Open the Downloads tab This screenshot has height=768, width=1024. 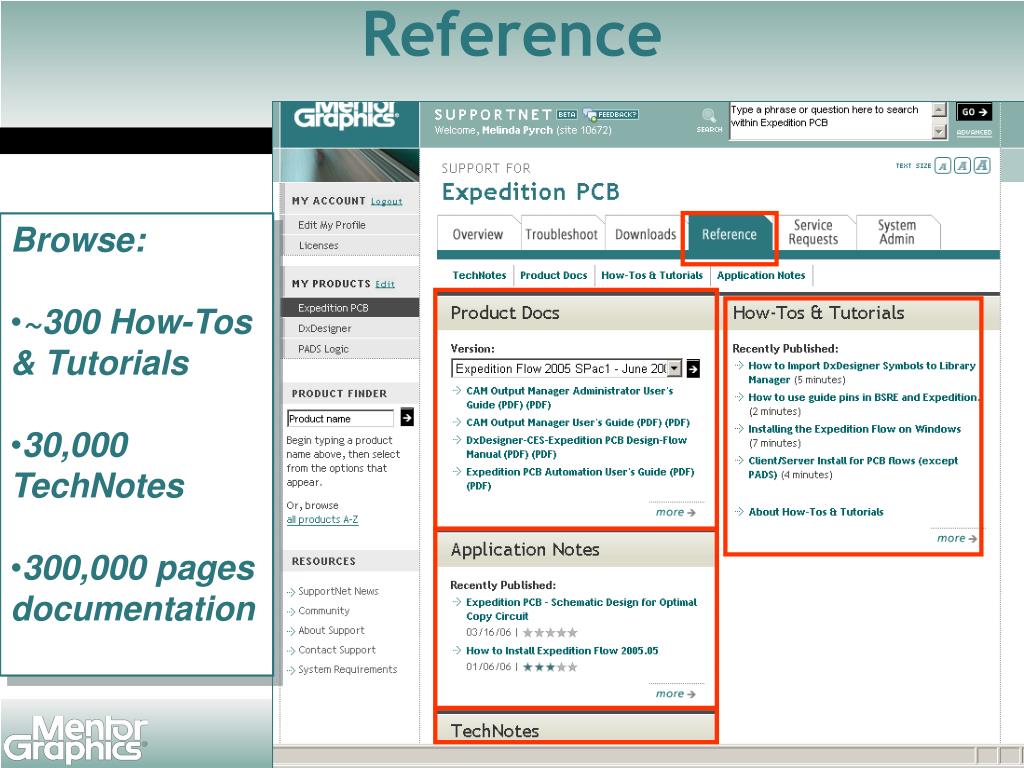646,234
